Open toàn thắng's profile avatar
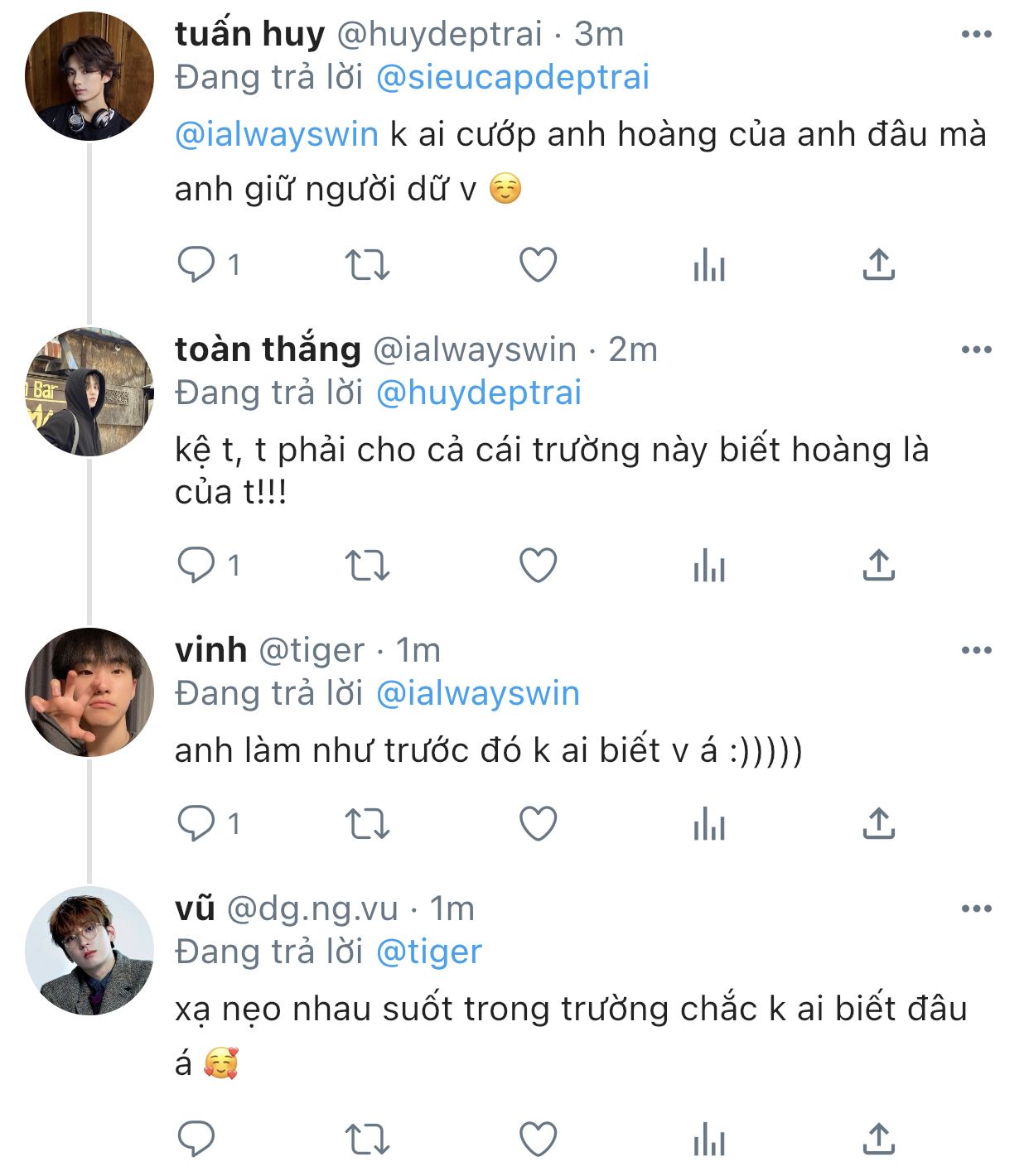This screenshot has width=1029, height=1176. pyautogui.click(x=89, y=392)
